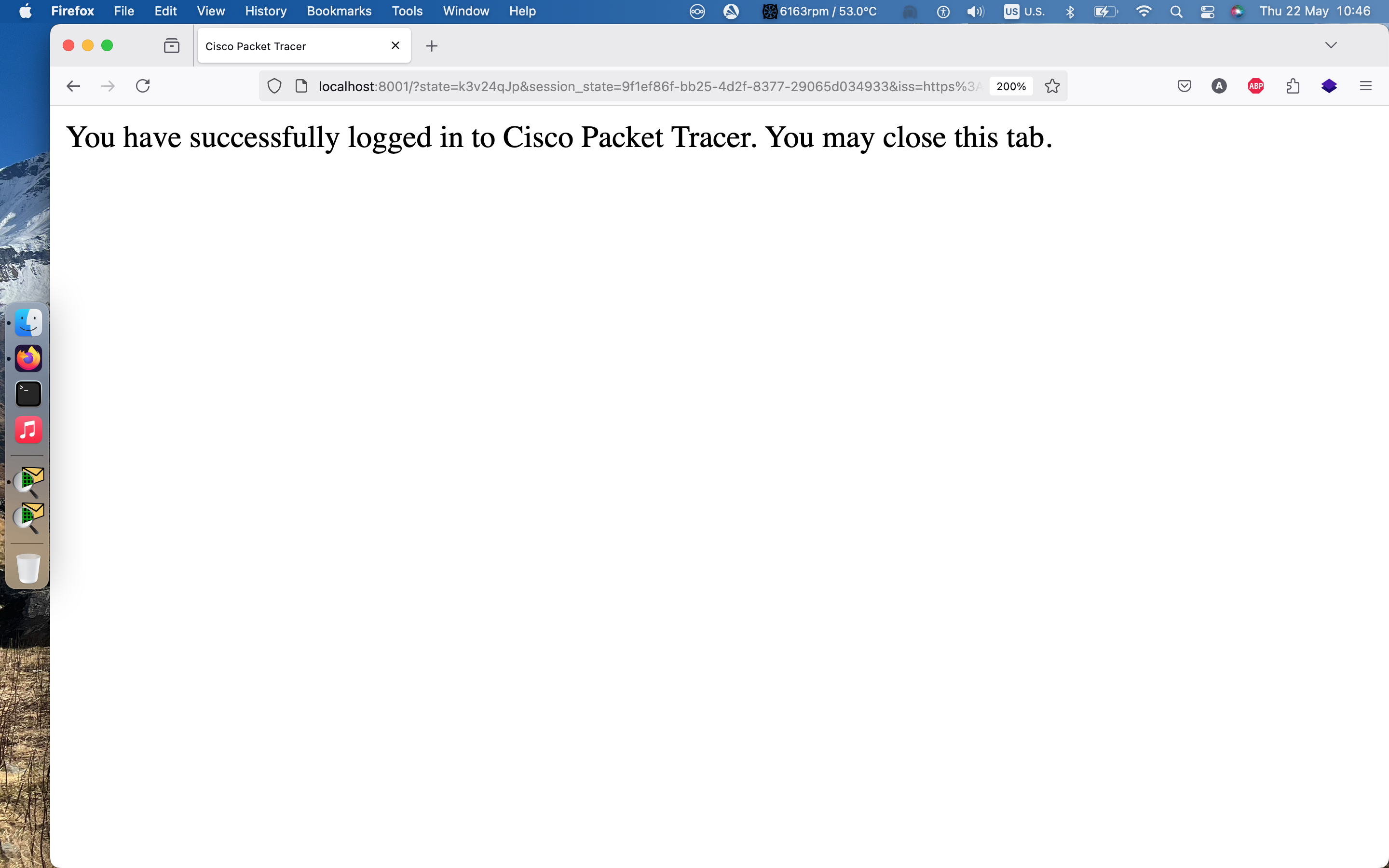The height and width of the screenshot is (868, 1389).
Task: Select the Cisco Packet Tracer tab
Action: click(x=287, y=46)
